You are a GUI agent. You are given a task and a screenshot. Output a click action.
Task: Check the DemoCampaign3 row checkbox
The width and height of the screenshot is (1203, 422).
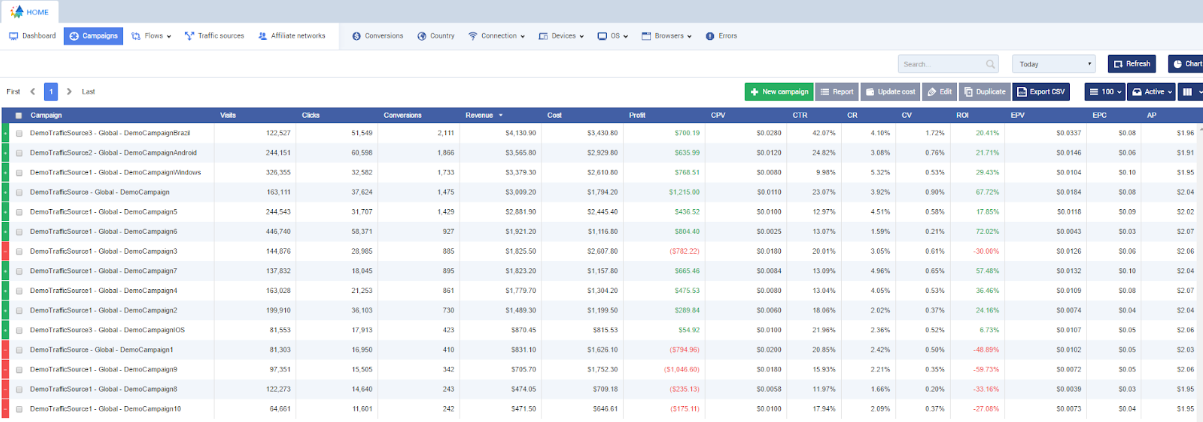click(19, 251)
